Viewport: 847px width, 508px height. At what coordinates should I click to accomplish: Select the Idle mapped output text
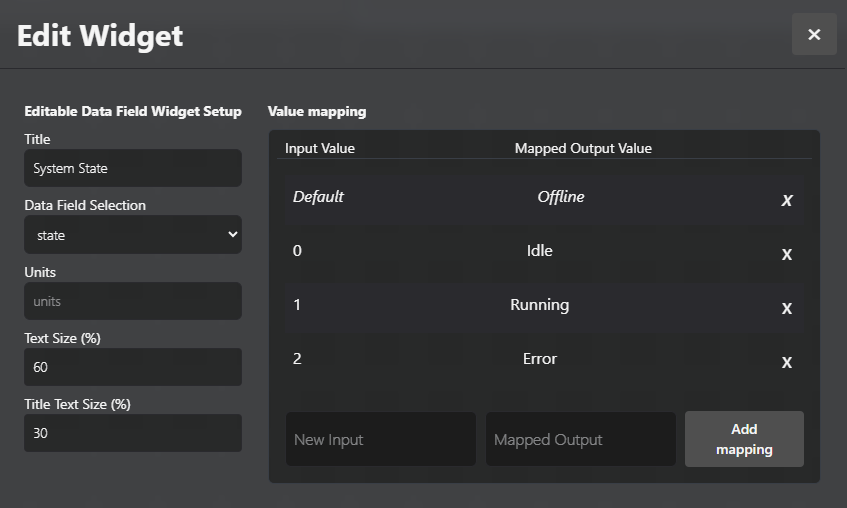540,251
